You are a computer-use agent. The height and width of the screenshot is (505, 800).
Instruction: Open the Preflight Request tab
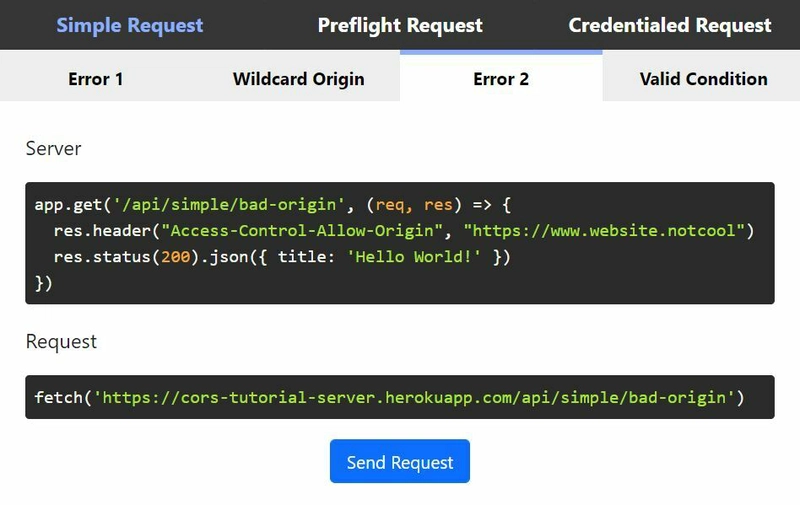[400, 25]
